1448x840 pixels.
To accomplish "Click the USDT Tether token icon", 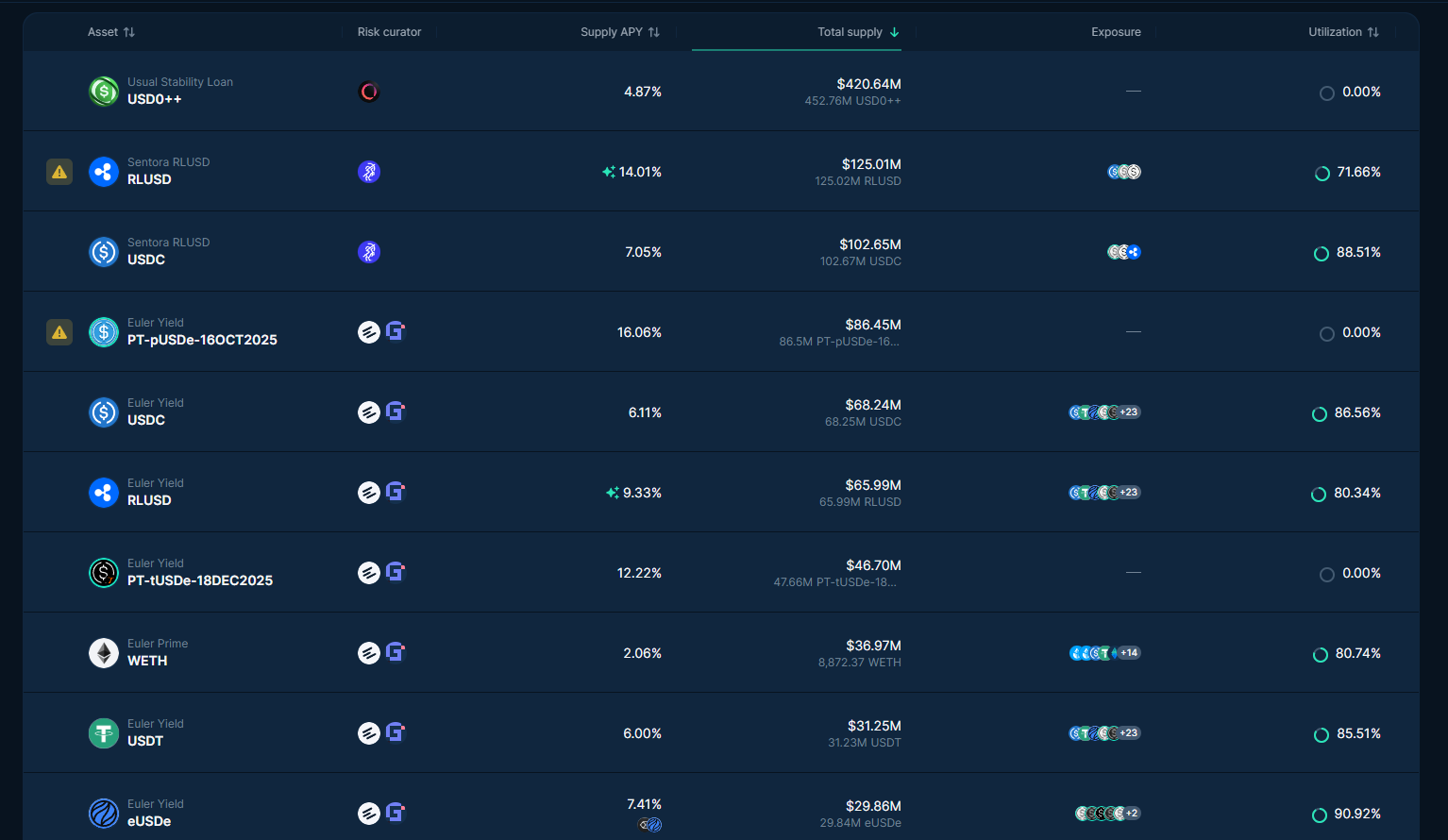I will pyautogui.click(x=103, y=733).
